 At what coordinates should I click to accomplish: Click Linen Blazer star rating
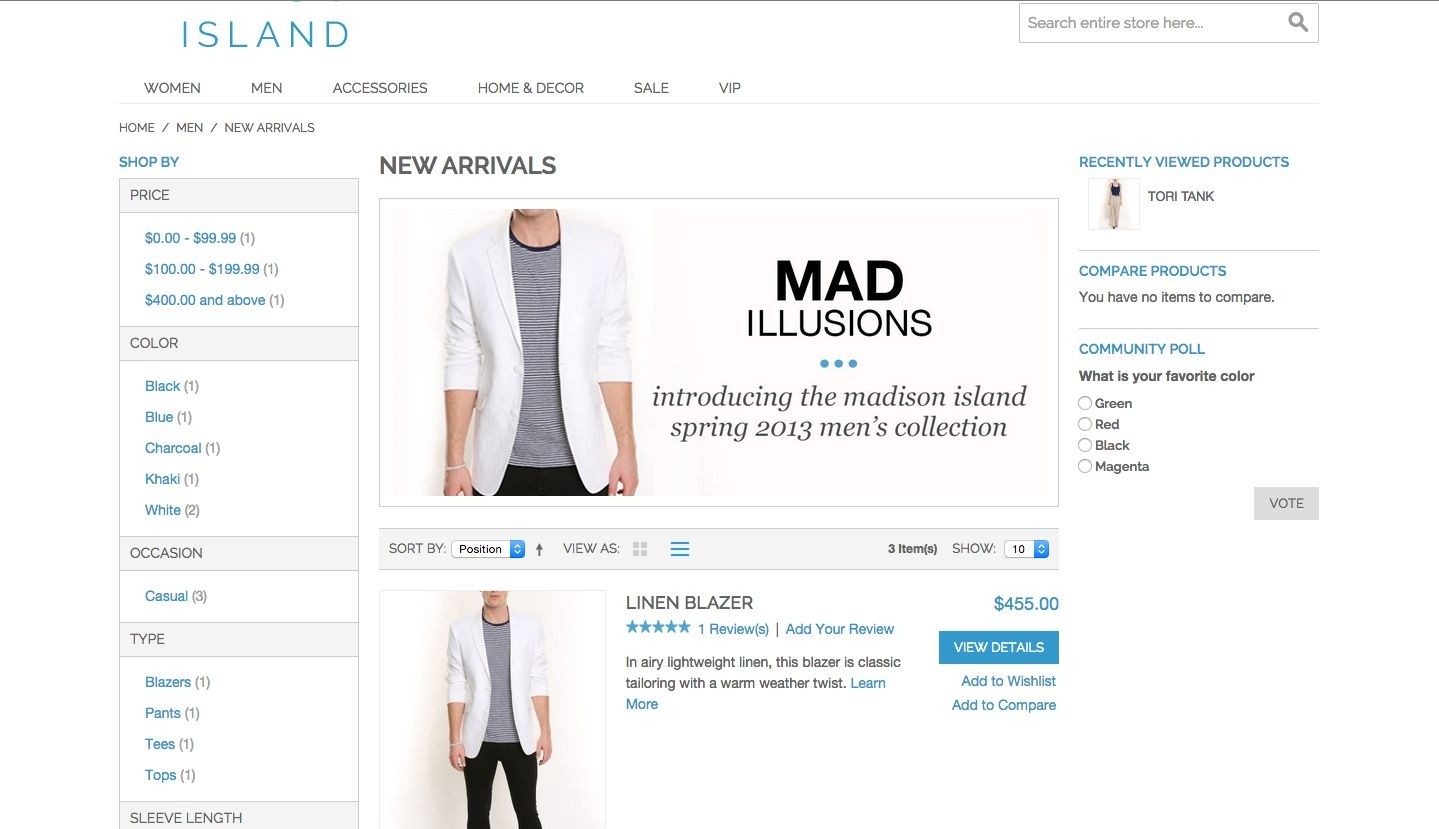tap(658, 628)
